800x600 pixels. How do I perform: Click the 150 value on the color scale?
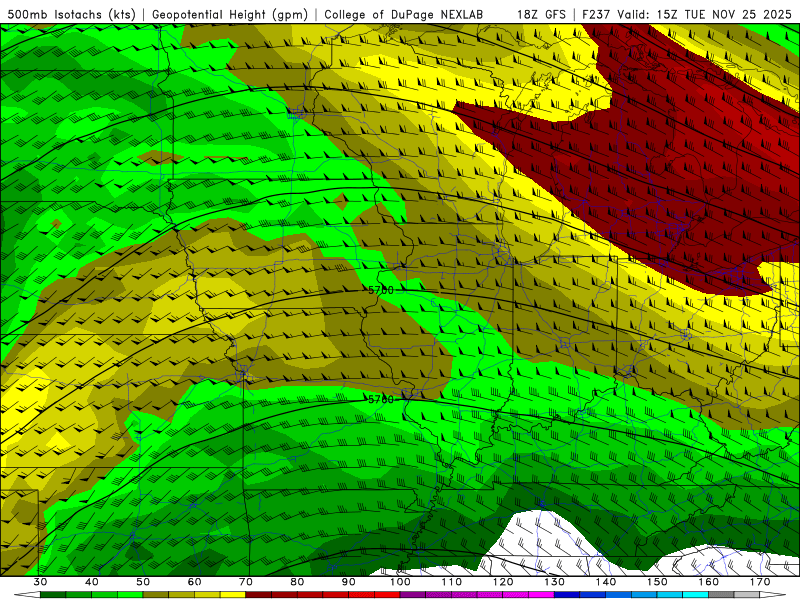657,582
